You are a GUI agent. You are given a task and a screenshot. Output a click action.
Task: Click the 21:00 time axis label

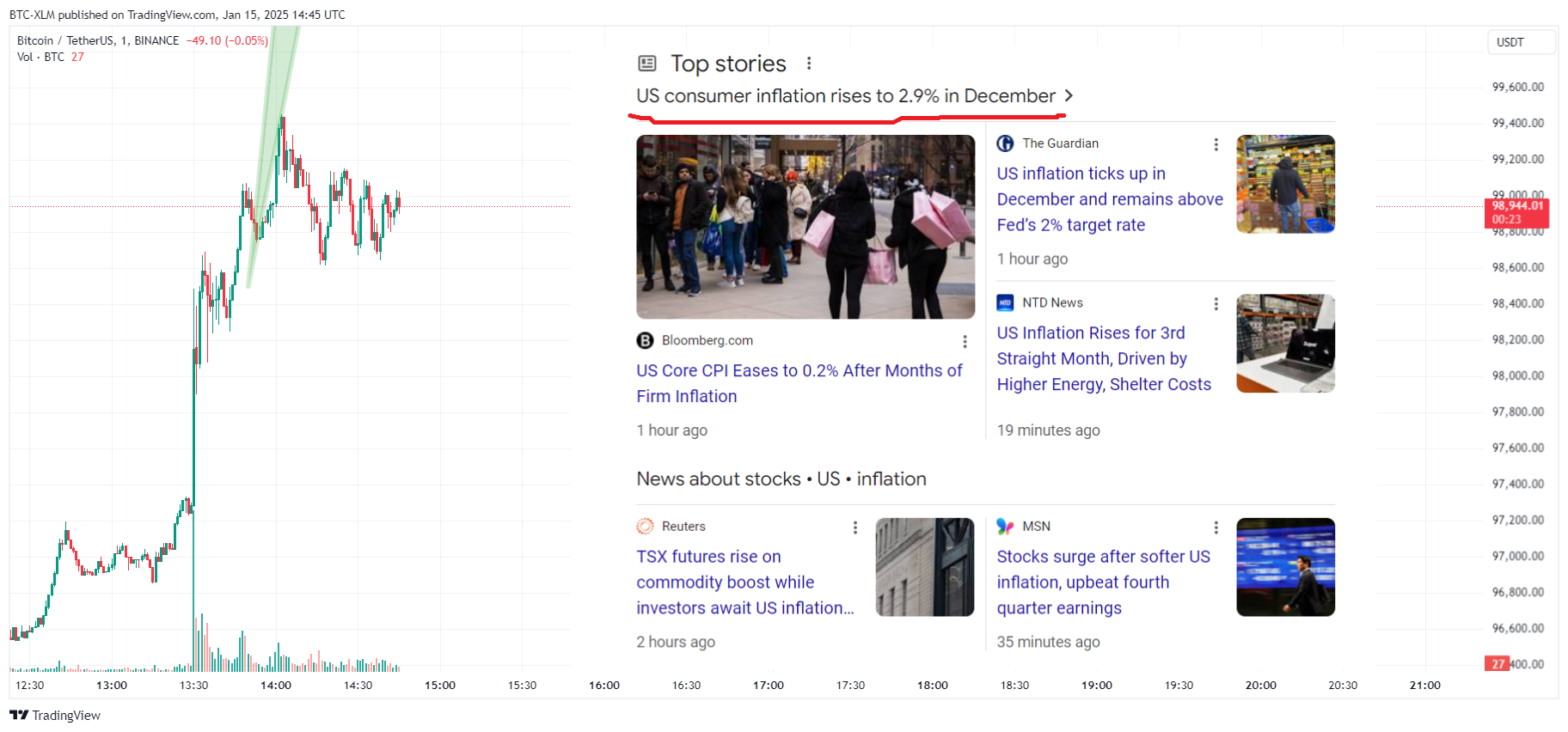coord(1425,685)
